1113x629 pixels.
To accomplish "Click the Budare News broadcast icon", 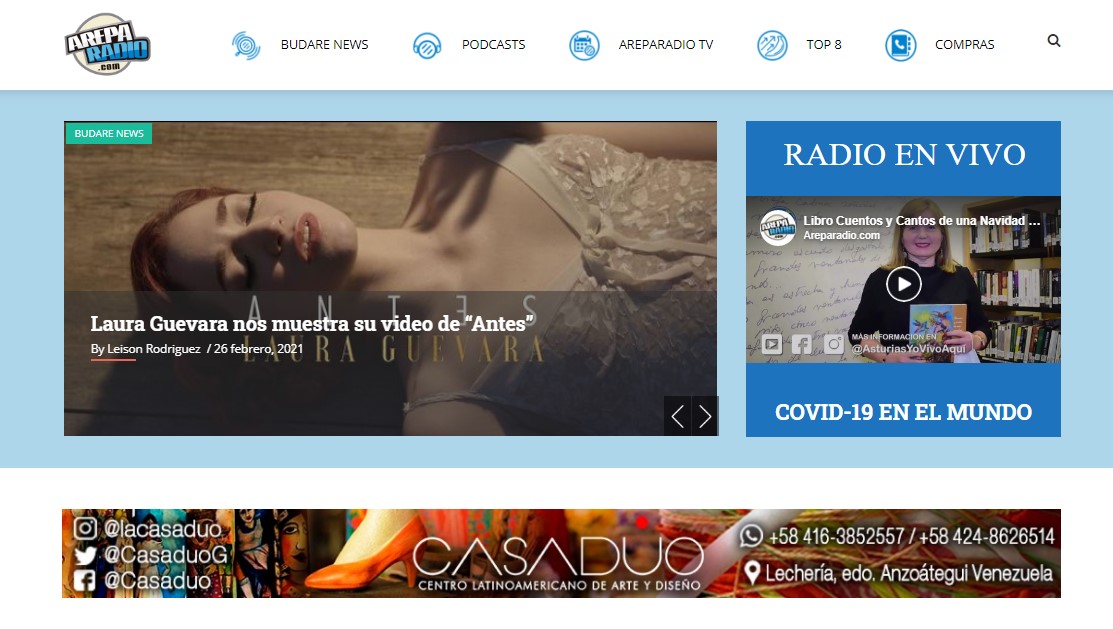I will point(246,45).
